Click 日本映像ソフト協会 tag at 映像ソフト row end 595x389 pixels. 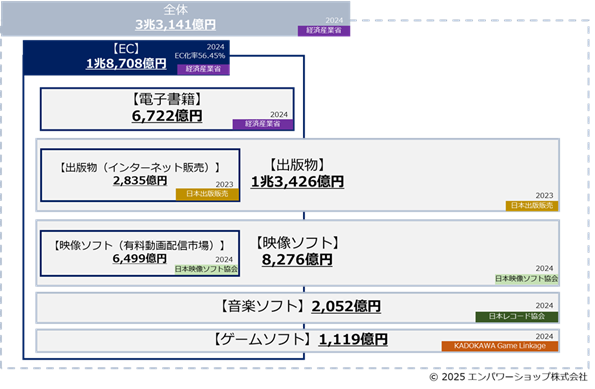pyautogui.click(x=526, y=279)
